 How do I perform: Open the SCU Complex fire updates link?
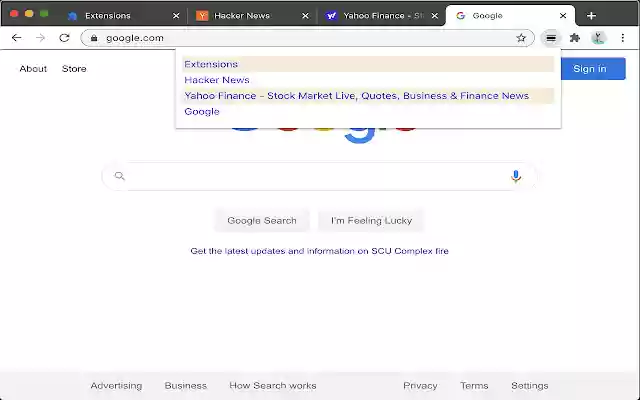pos(319,251)
